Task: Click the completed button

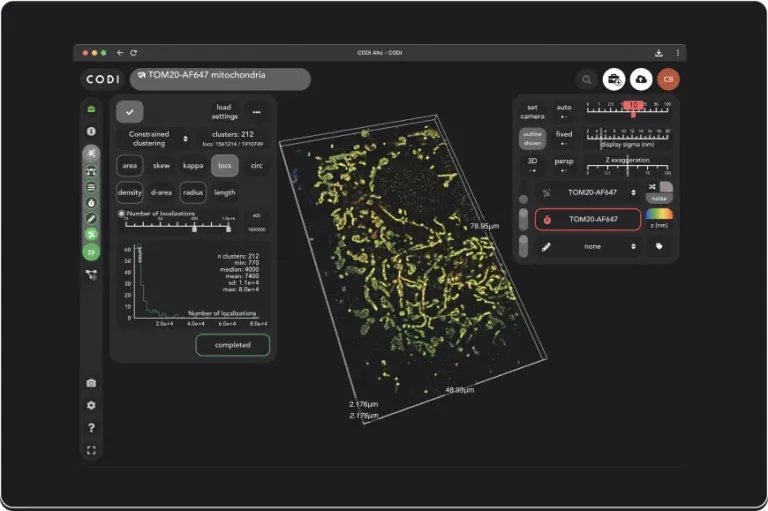Action: (x=233, y=345)
